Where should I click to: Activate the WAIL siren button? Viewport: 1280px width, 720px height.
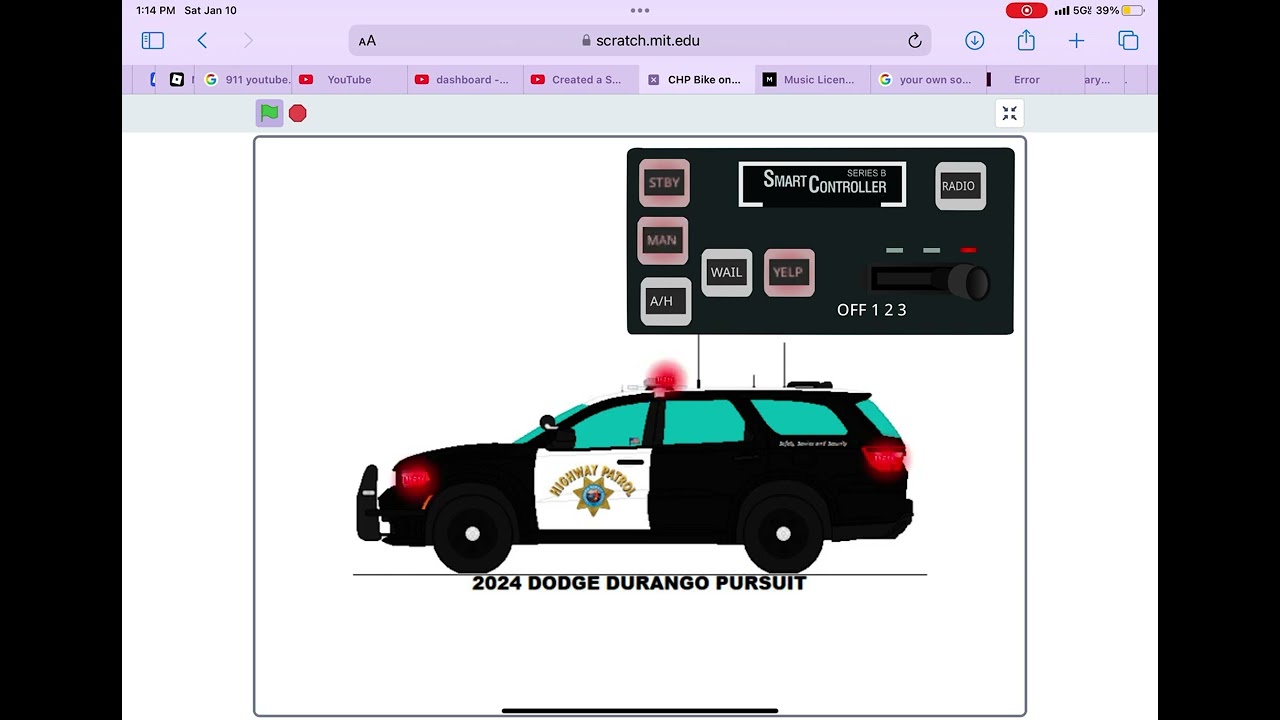coord(727,272)
